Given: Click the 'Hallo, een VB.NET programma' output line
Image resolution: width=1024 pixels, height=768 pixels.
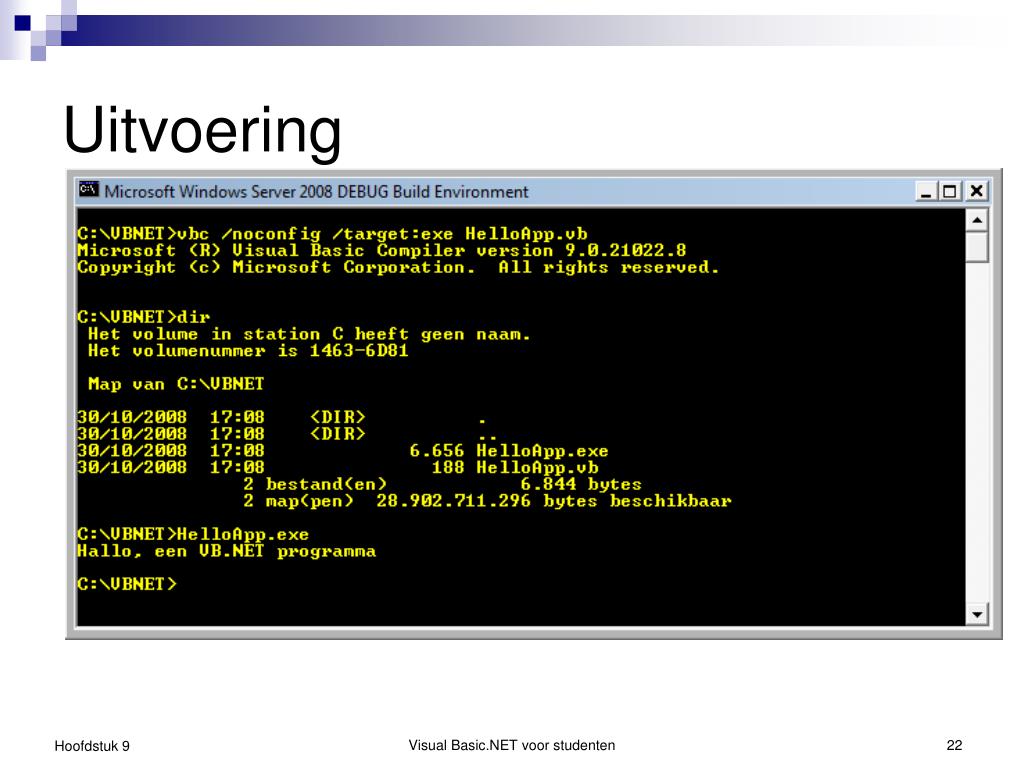Looking at the screenshot, I should (x=227, y=551).
